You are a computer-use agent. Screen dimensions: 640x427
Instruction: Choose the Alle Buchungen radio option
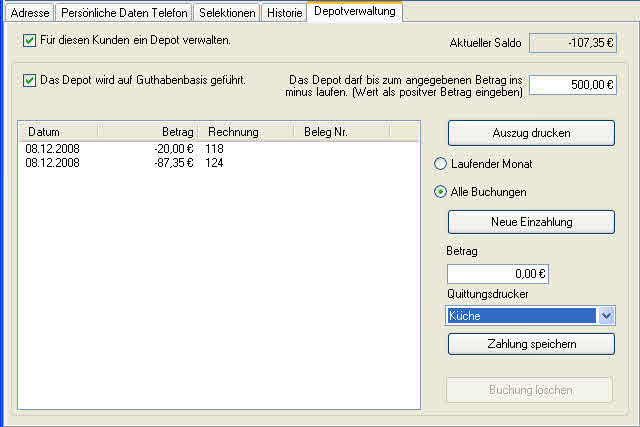click(440, 191)
